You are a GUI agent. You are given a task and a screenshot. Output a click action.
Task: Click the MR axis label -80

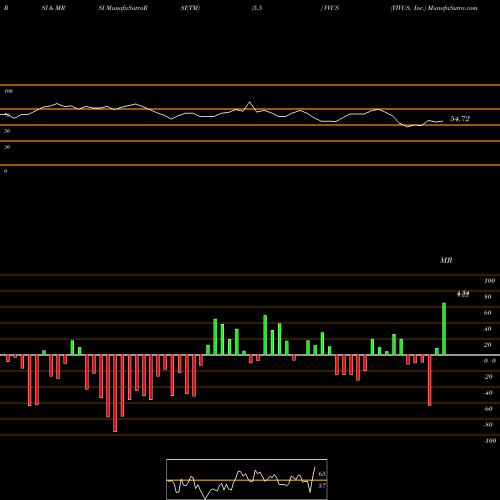point(488,425)
